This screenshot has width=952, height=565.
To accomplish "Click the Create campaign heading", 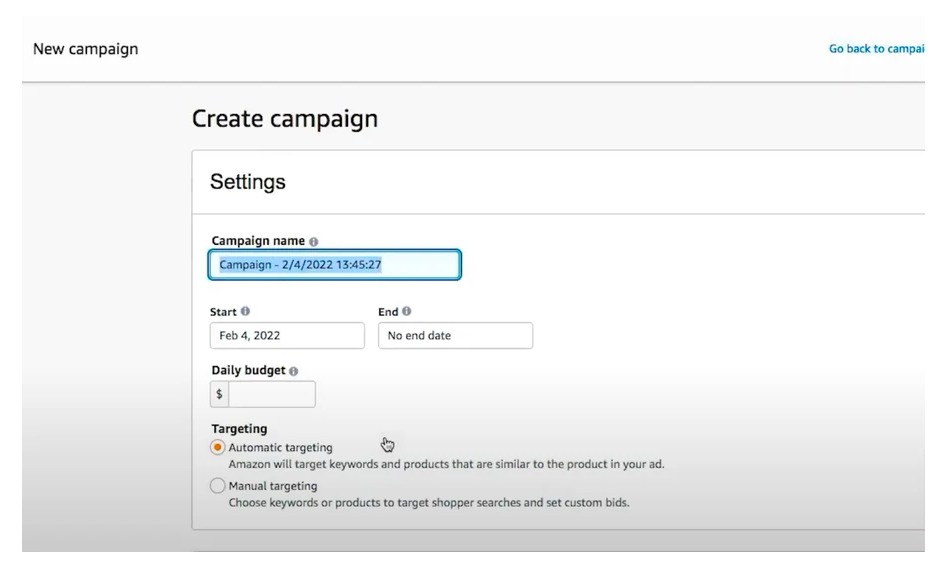I will coord(285,119).
